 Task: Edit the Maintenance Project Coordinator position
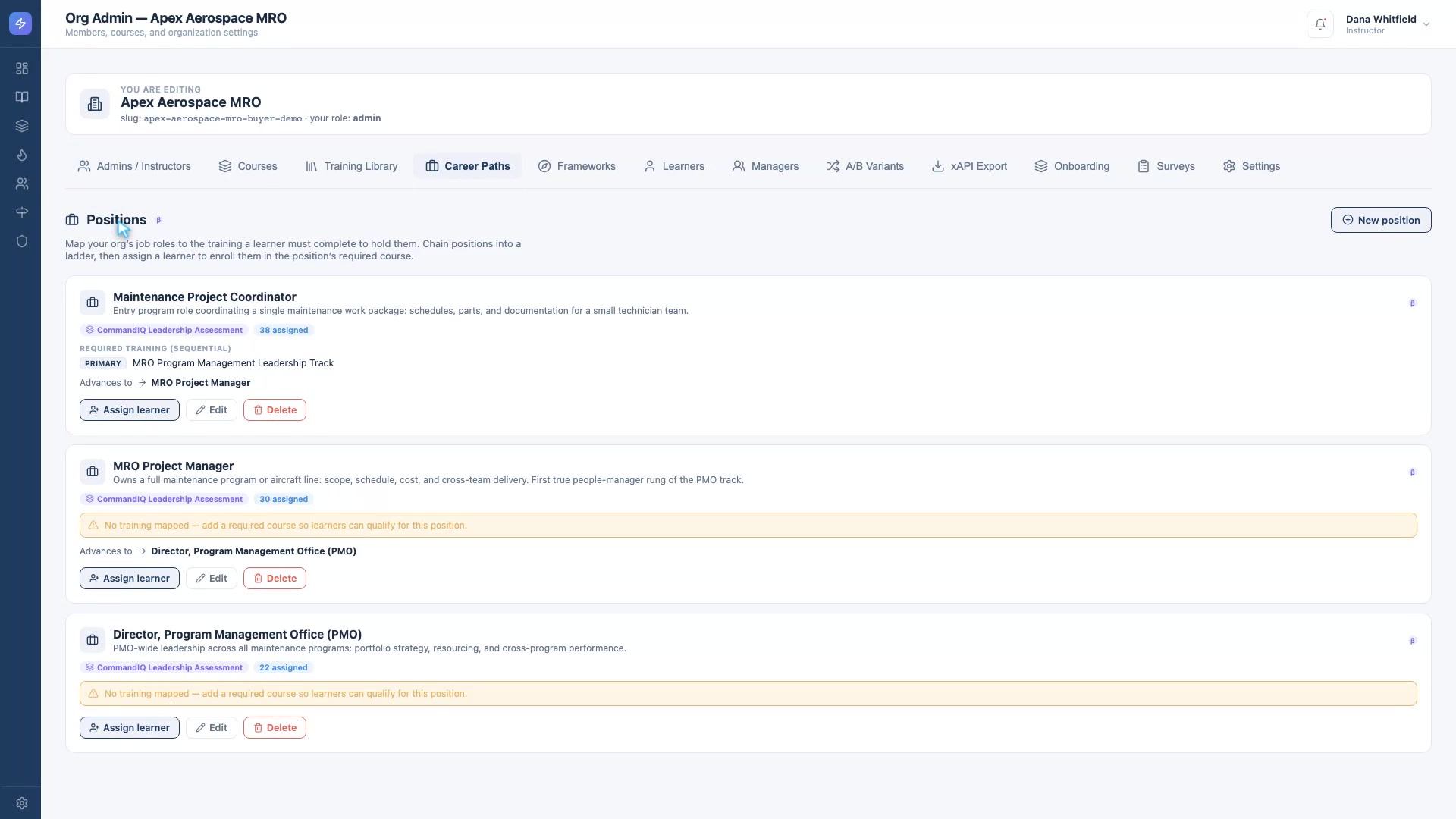(212, 409)
